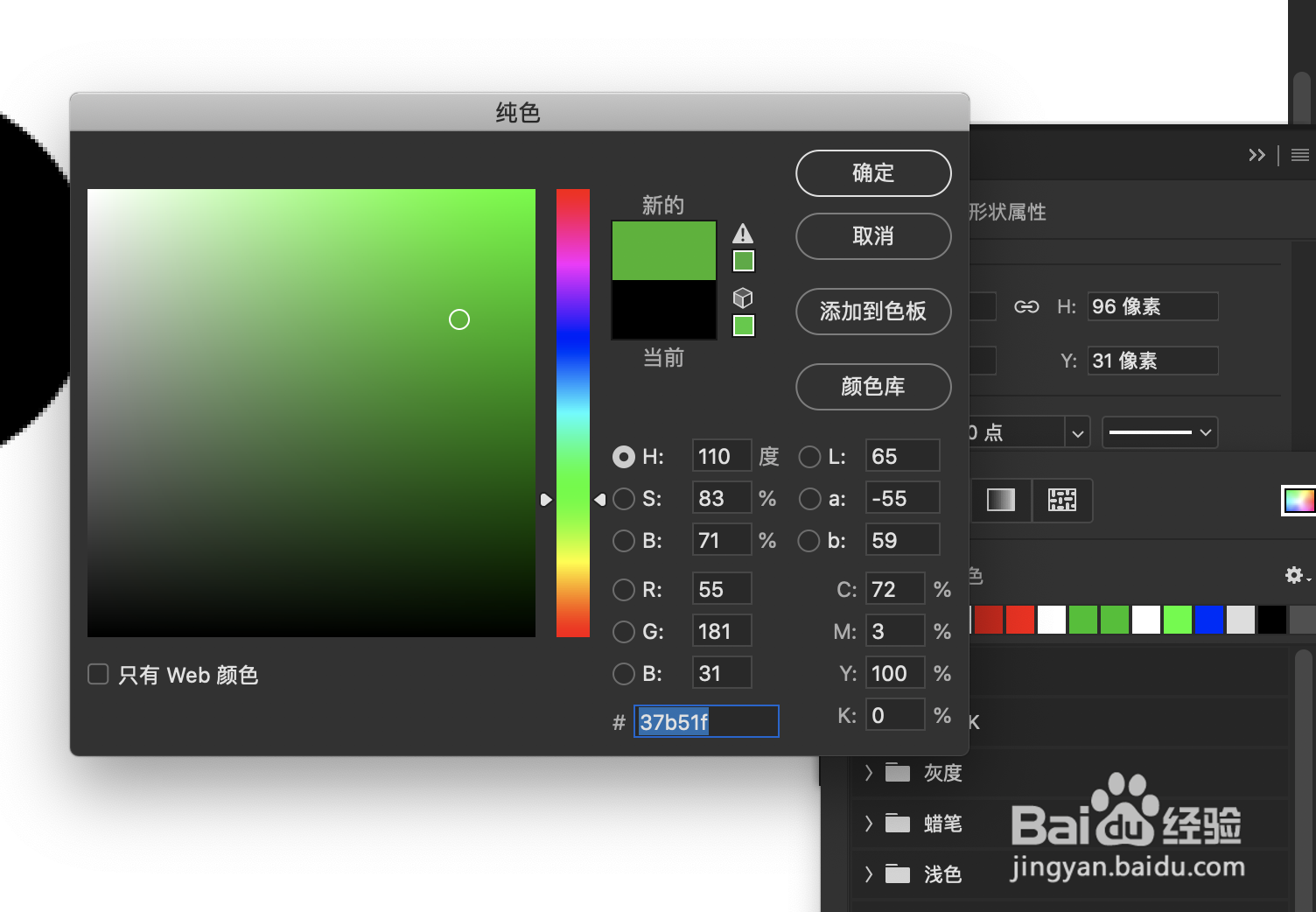Click the current black color preview
The image size is (1316, 912).
tap(664, 309)
